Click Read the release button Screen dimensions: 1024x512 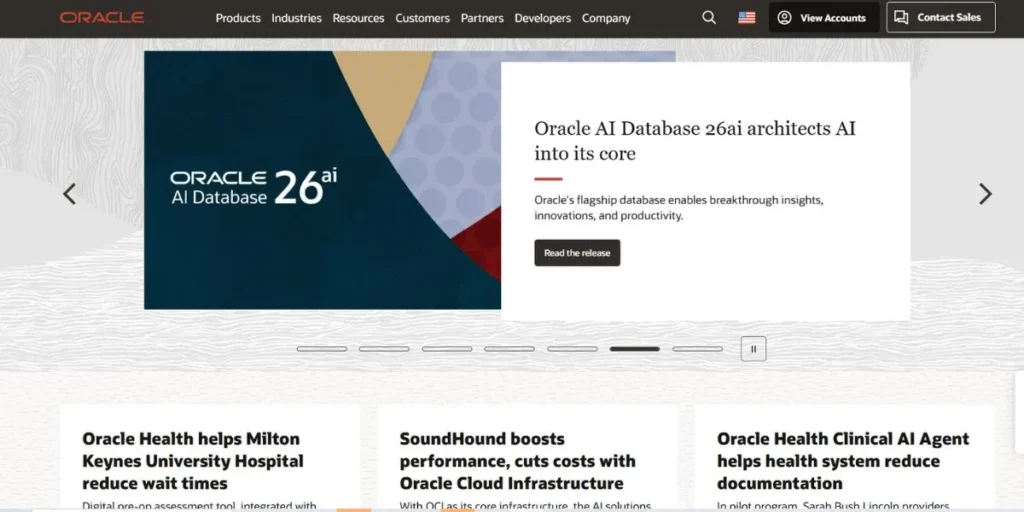(577, 253)
